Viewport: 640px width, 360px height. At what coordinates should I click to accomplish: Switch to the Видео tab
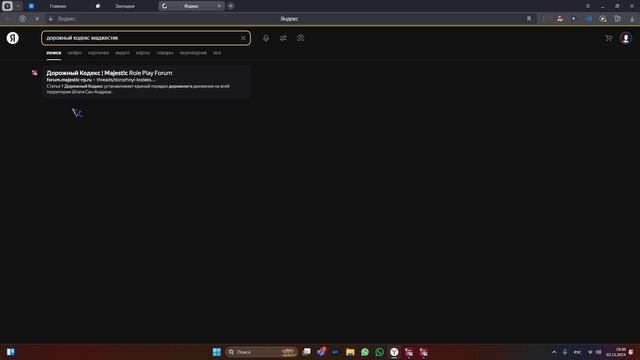[122, 53]
